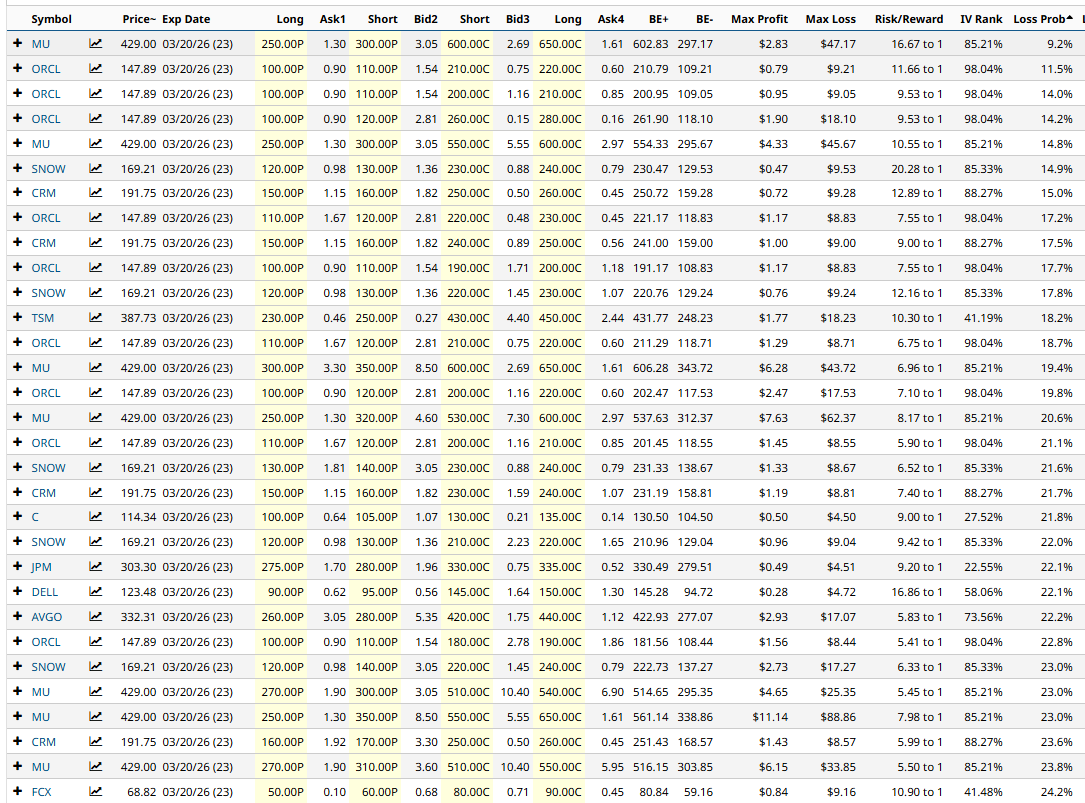Viewport: 1085px width, 803px height.
Task: Open the AVGO symbol link
Action: pyautogui.click(x=46, y=617)
